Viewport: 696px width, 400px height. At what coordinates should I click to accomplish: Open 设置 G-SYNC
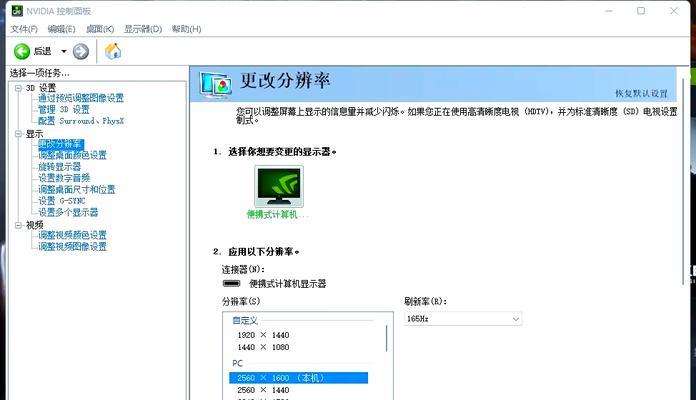(62, 201)
